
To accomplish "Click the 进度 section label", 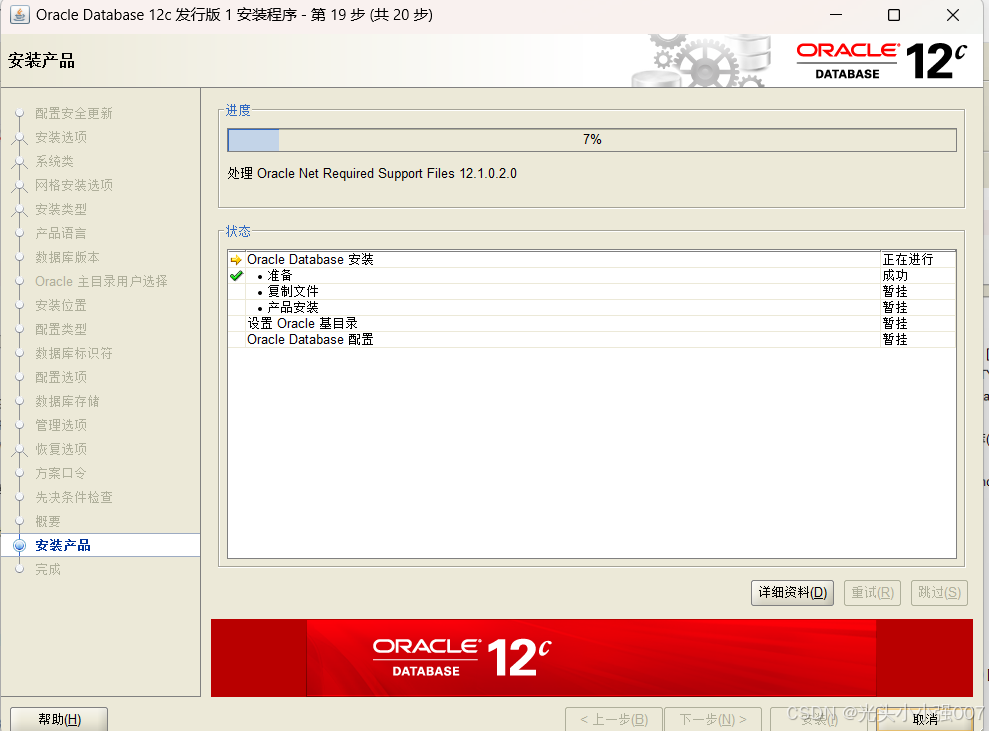I will [x=238, y=110].
